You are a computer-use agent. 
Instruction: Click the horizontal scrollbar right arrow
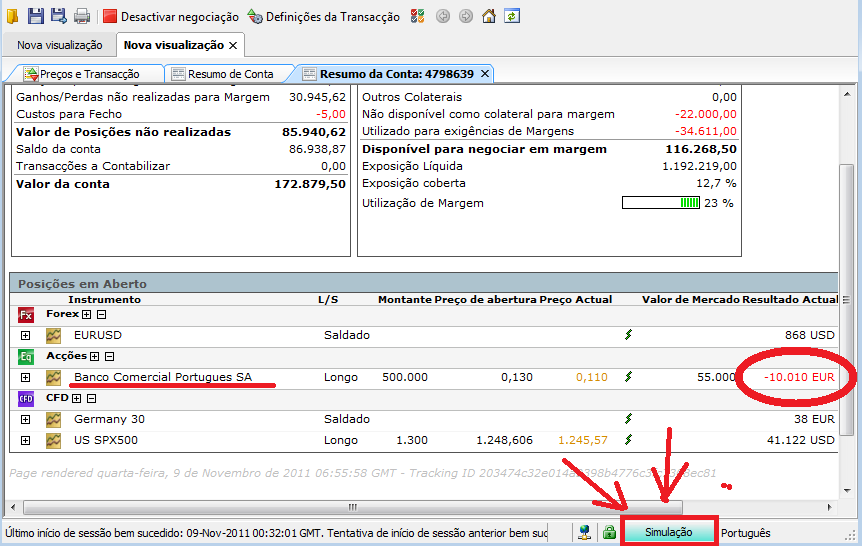tap(830, 507)
